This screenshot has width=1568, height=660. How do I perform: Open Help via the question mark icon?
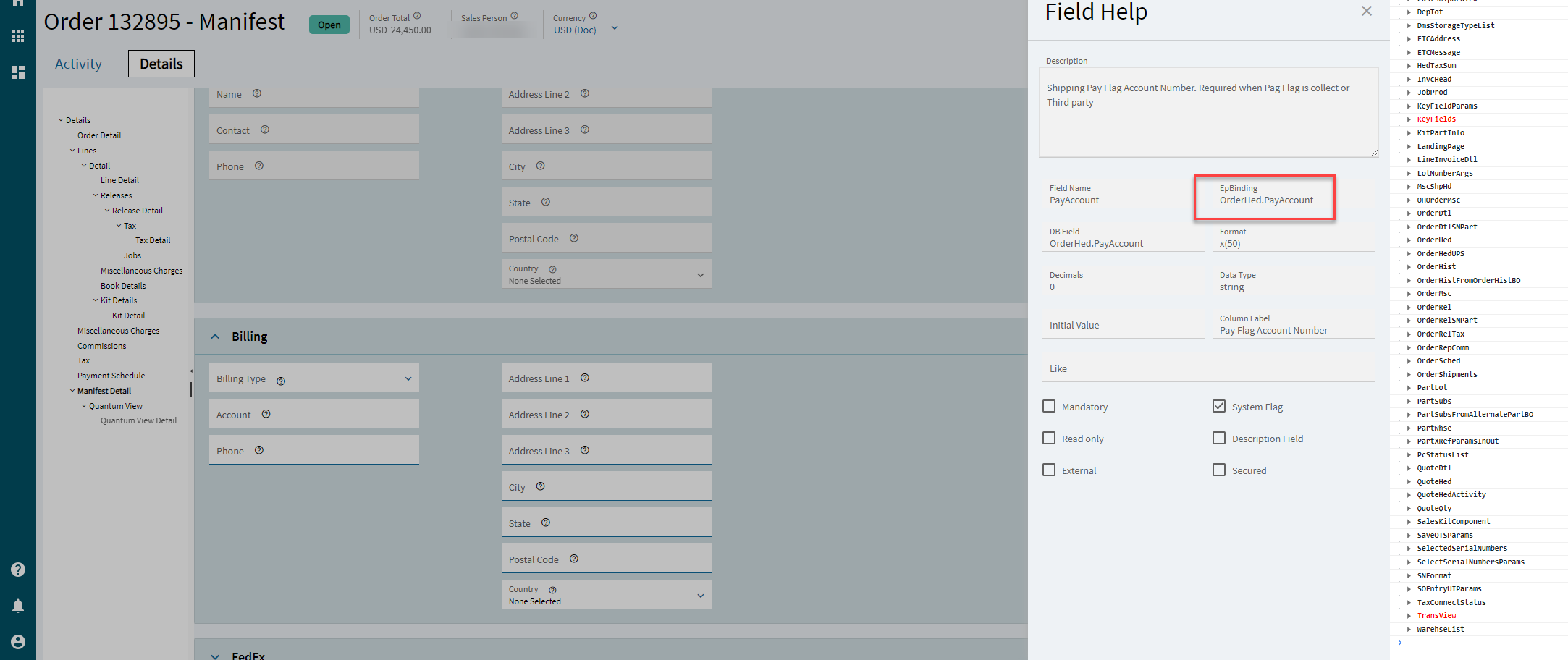[17, 570]
